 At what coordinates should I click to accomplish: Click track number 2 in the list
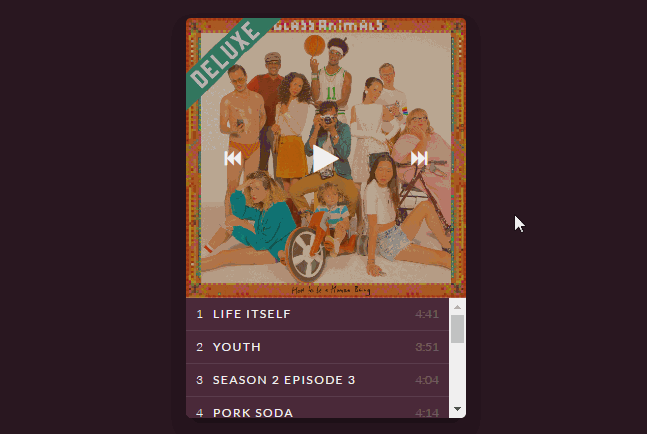click(200, 347)
